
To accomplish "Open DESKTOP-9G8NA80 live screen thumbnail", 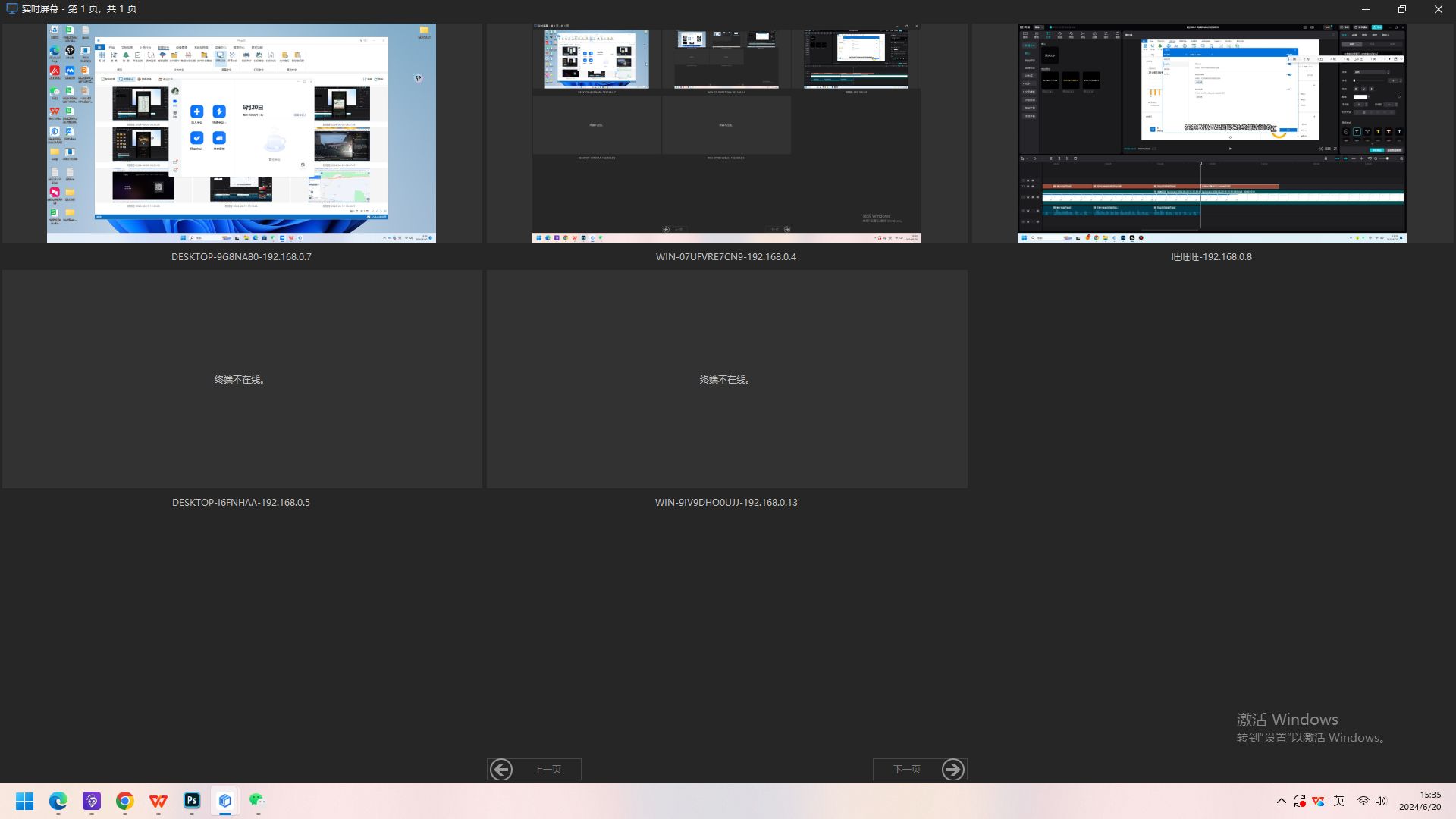I will tap(241, 133).
